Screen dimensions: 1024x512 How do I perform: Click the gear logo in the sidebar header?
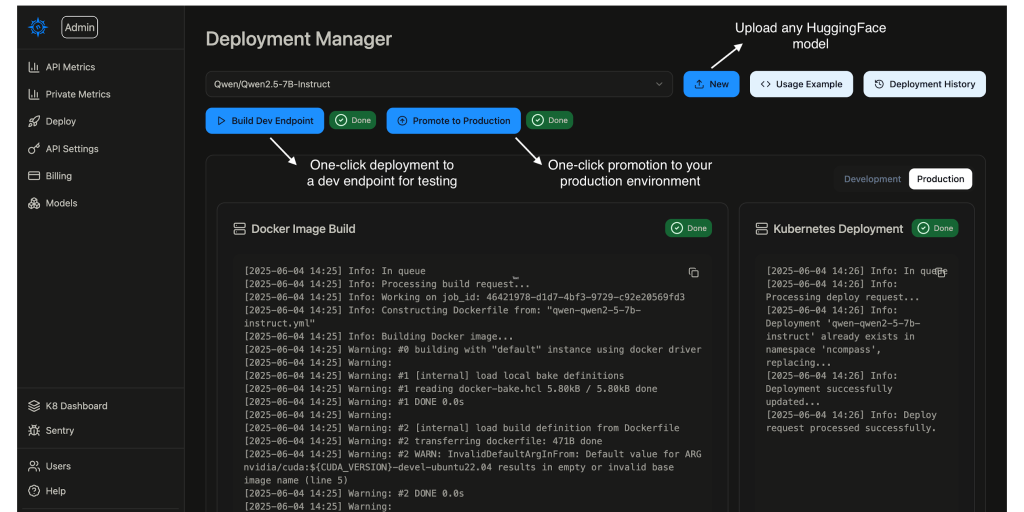[38, 28]
